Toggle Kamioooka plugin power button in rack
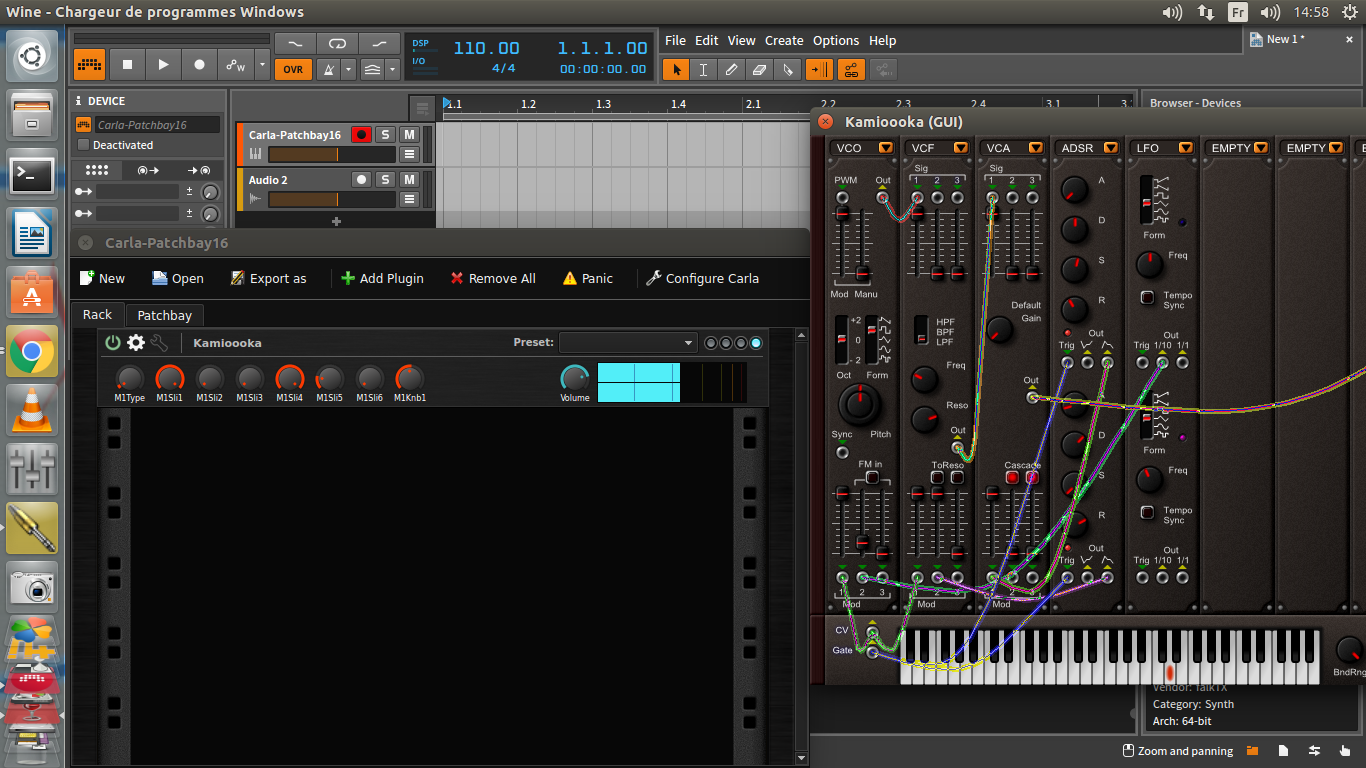Viewport: 1366px width, 768px height. click(113, 343)
